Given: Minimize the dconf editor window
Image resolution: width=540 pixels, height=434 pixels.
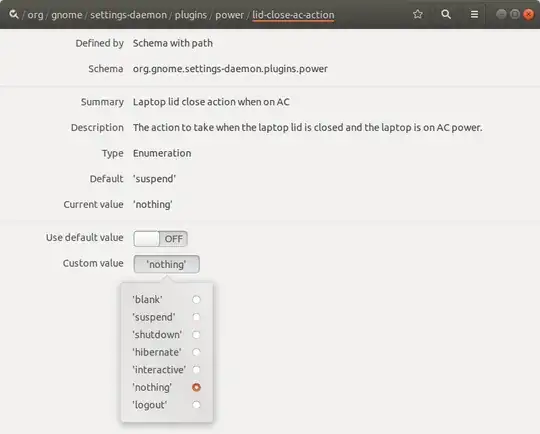Looking at the screenshot, I should [501, 14].
